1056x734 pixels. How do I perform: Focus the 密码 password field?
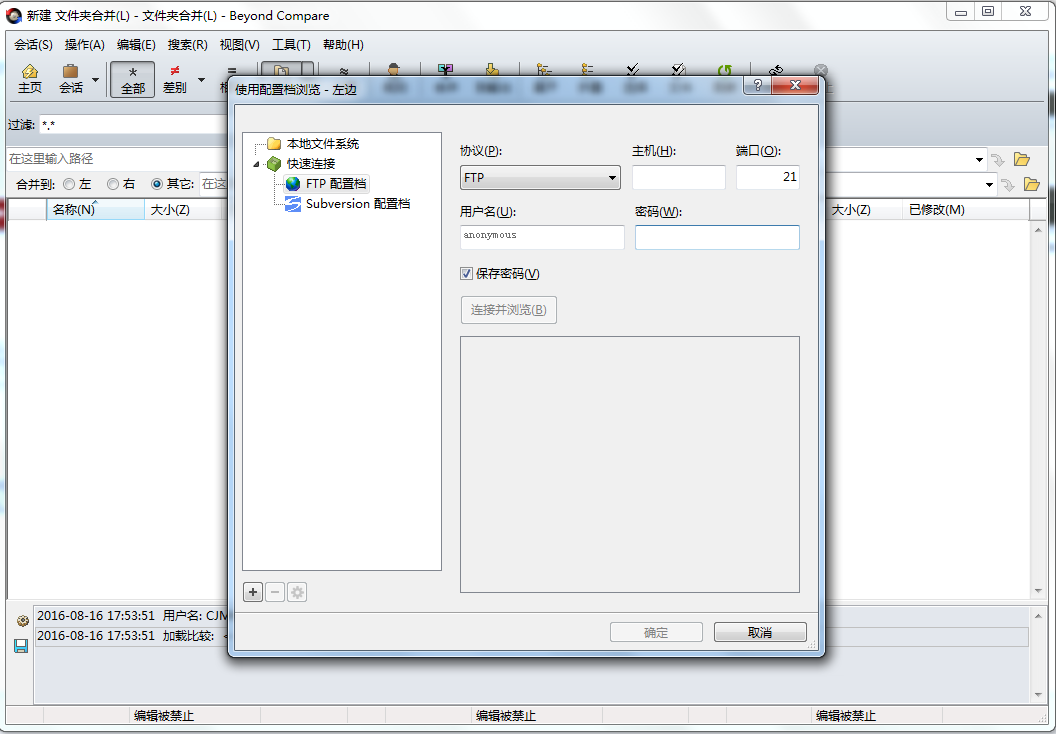click(x=717, y=237)
